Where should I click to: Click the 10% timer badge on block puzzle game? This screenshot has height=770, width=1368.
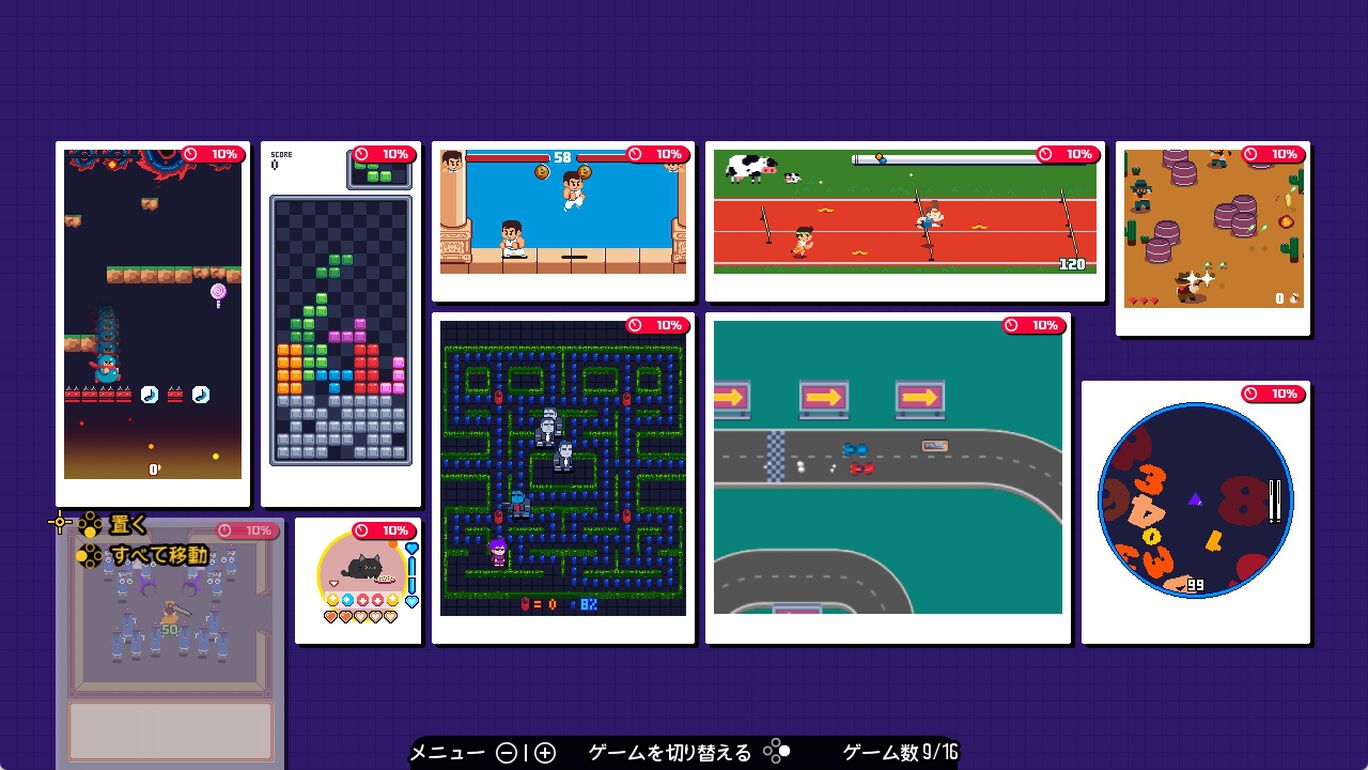coord(384,154)
